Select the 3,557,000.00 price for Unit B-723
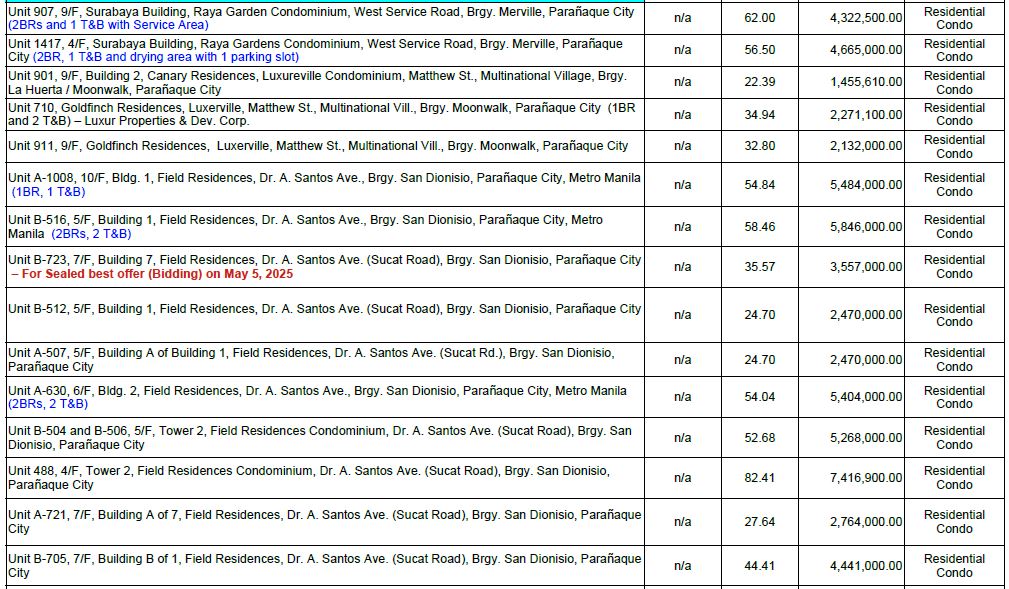The image size is (1009, 589). point(865,267)
